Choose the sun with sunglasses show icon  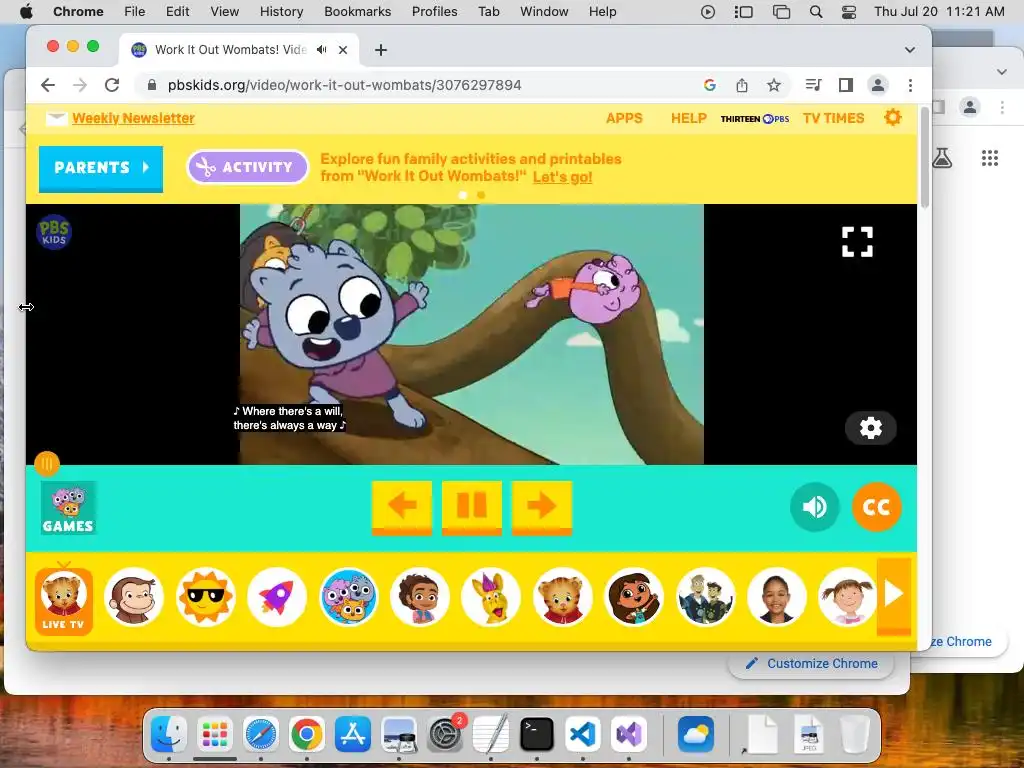point(206,597)
